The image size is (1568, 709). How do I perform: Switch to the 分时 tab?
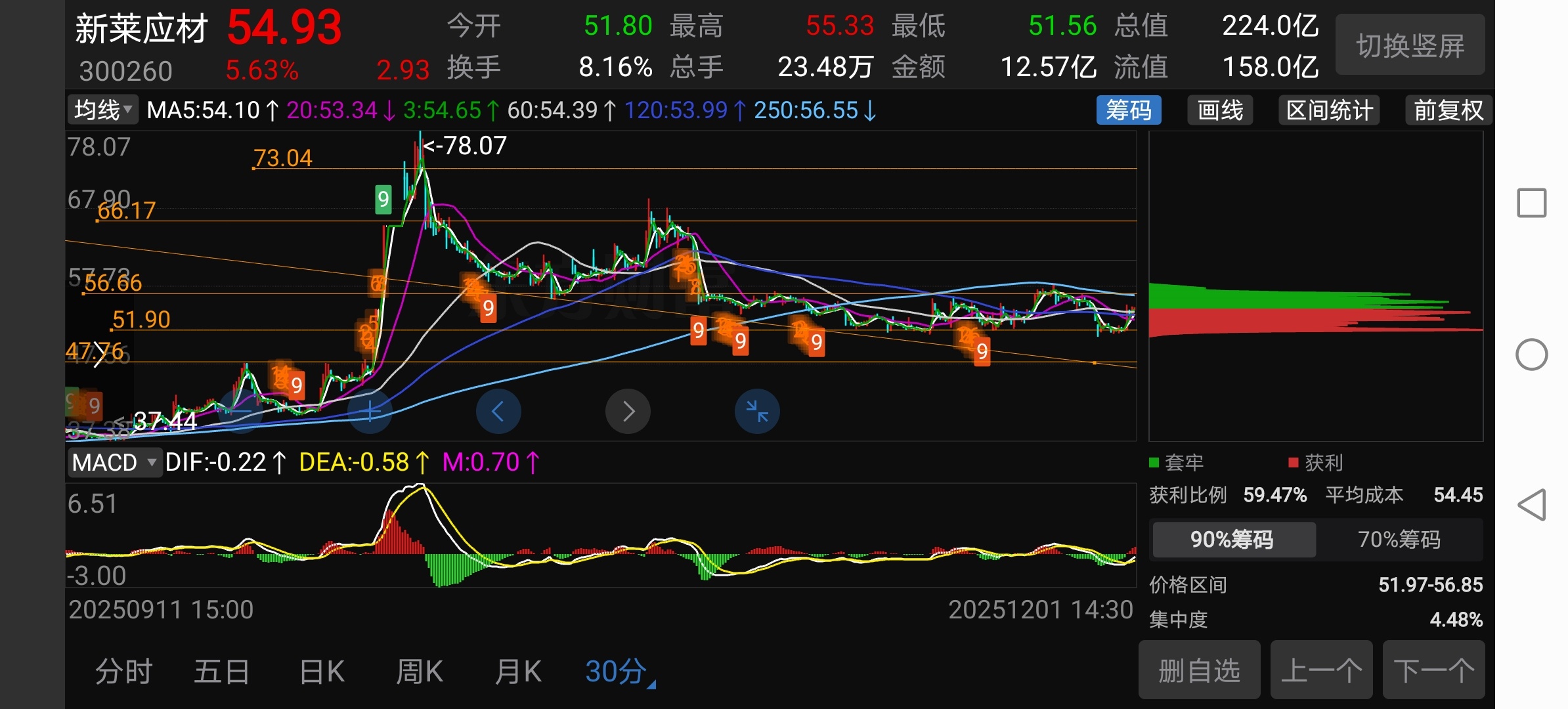tap(123, 672)
